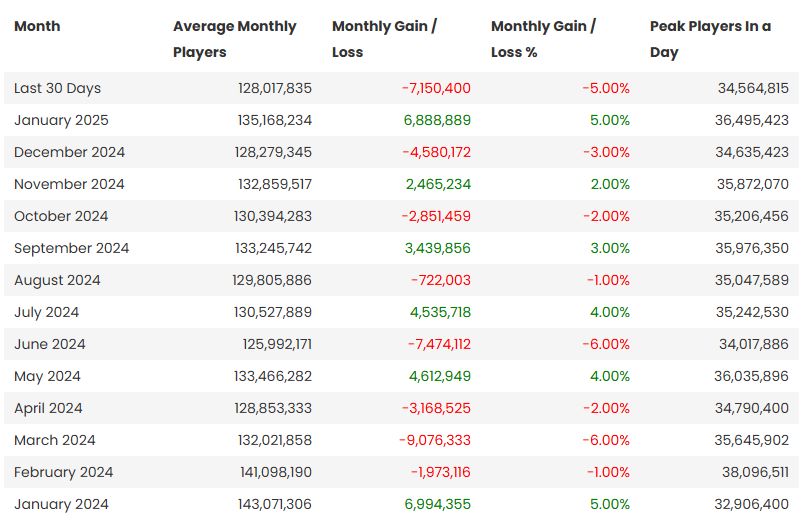
Task: Select the Last 30 Days row label
Action: [57, 88]
